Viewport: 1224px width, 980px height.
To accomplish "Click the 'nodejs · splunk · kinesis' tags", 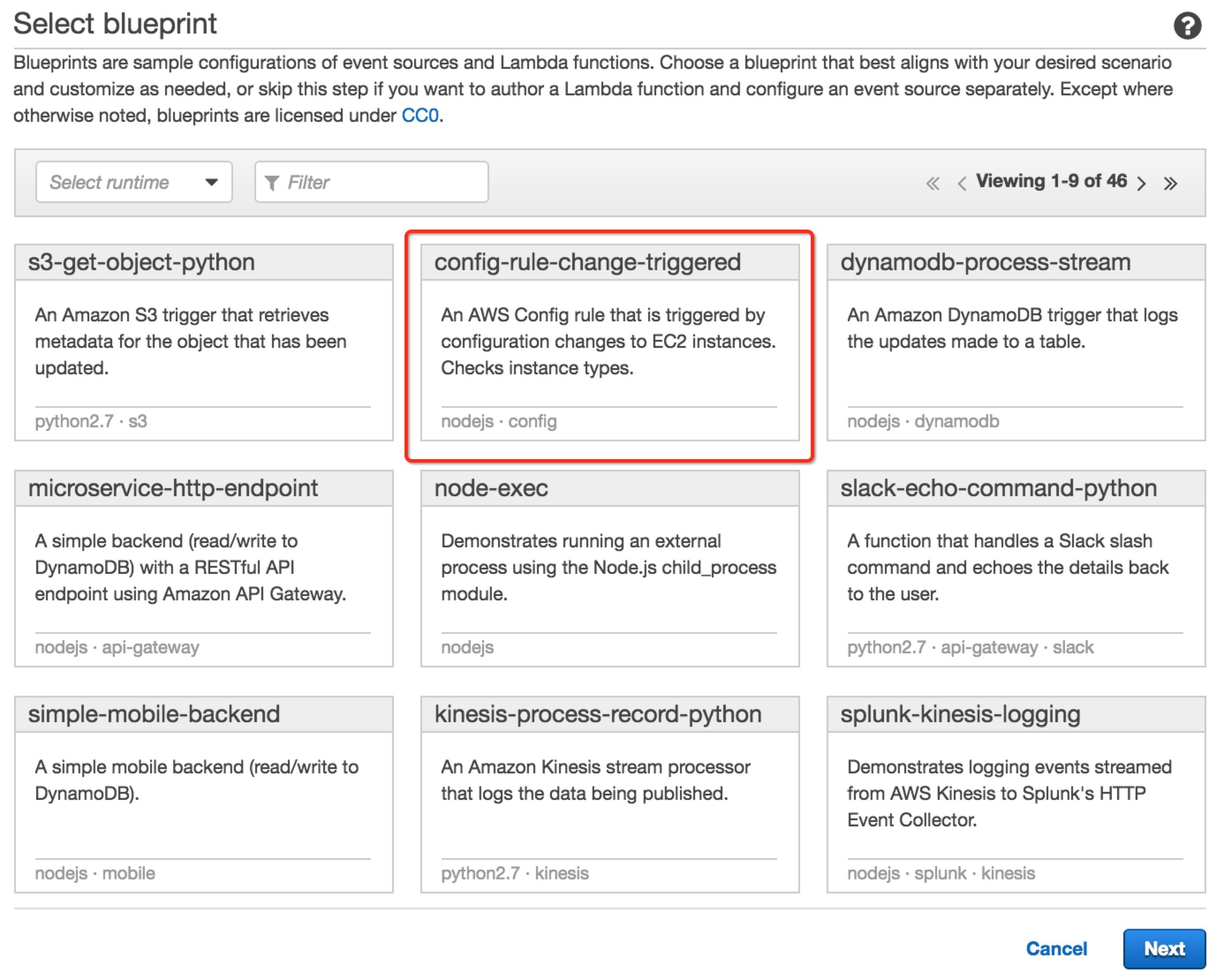I will click(x=941, y=873).
